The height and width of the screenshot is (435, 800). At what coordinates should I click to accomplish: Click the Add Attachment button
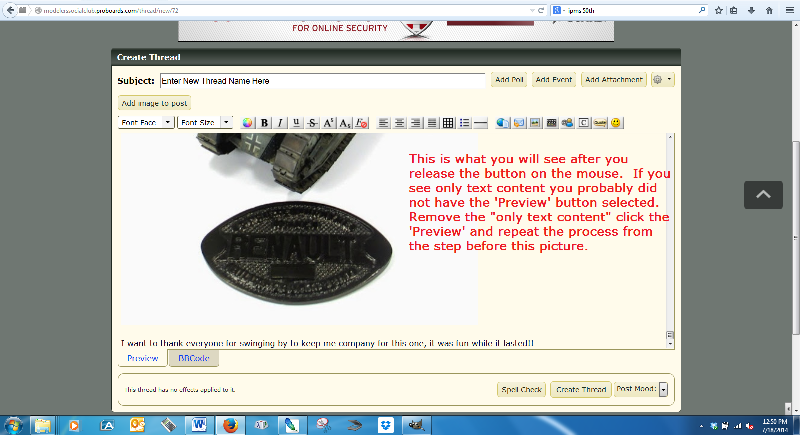point(614,80)
